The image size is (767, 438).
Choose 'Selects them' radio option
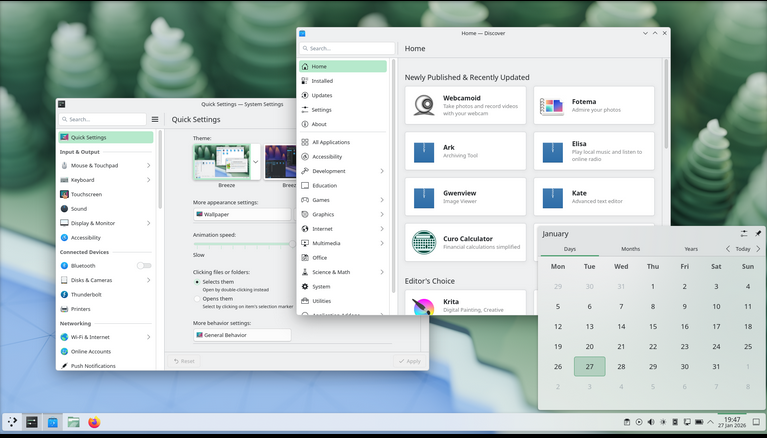197,282
